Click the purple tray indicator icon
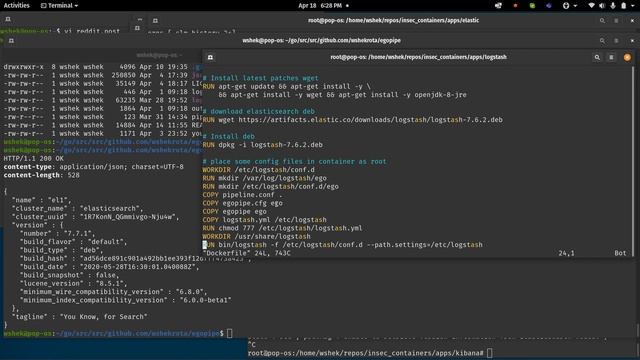The height and width of the screenshot is (360, 640). [549, 6]
